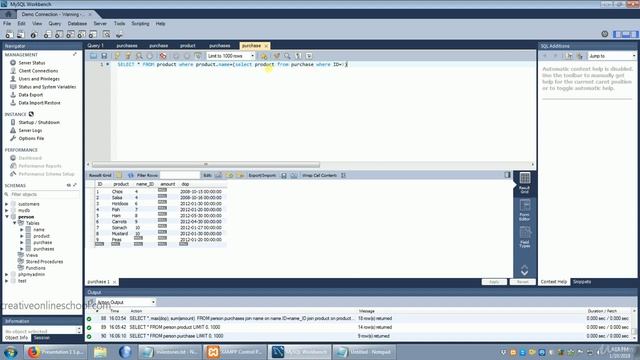Click Windows Start button
The width and height of the screenshot is (640, 360).
click(x=10, y=352)
